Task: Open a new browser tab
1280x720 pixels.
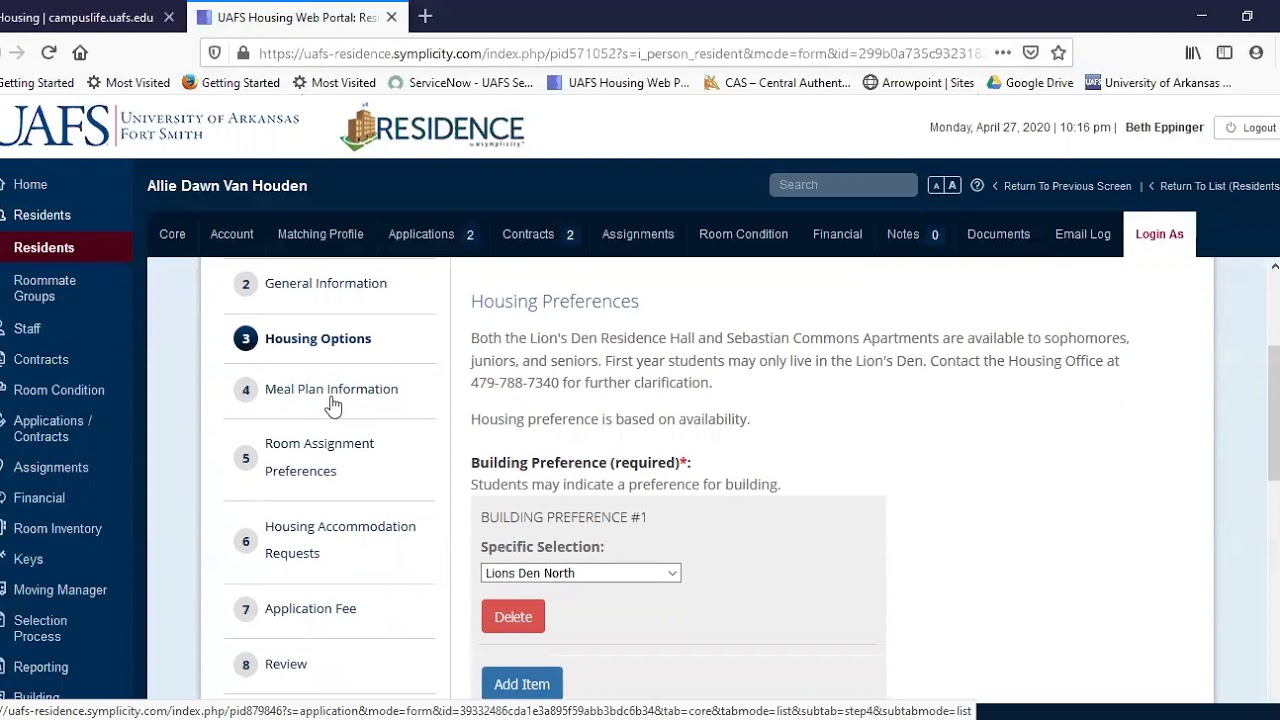Action: (x=425, y=17)
